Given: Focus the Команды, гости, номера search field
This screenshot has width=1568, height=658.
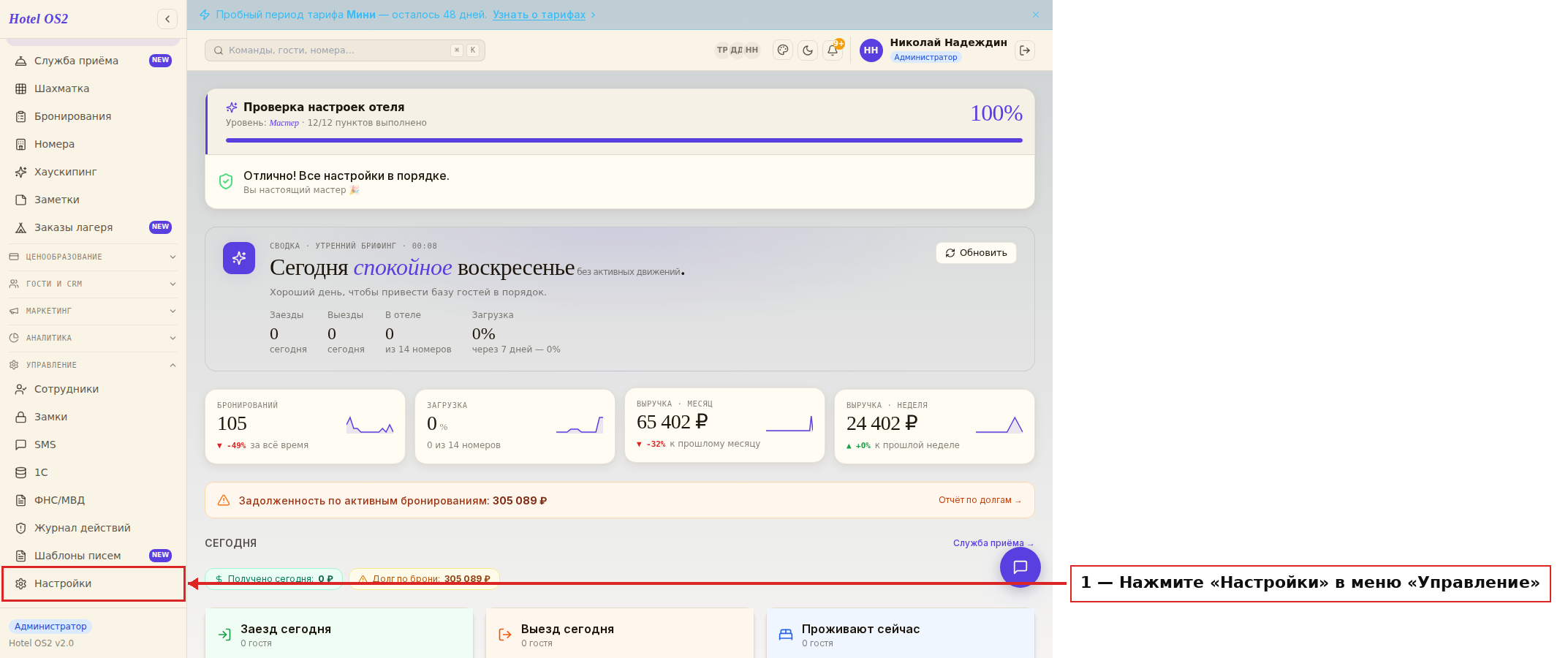Looking at the screenshot, I should [x=345, y=50].
